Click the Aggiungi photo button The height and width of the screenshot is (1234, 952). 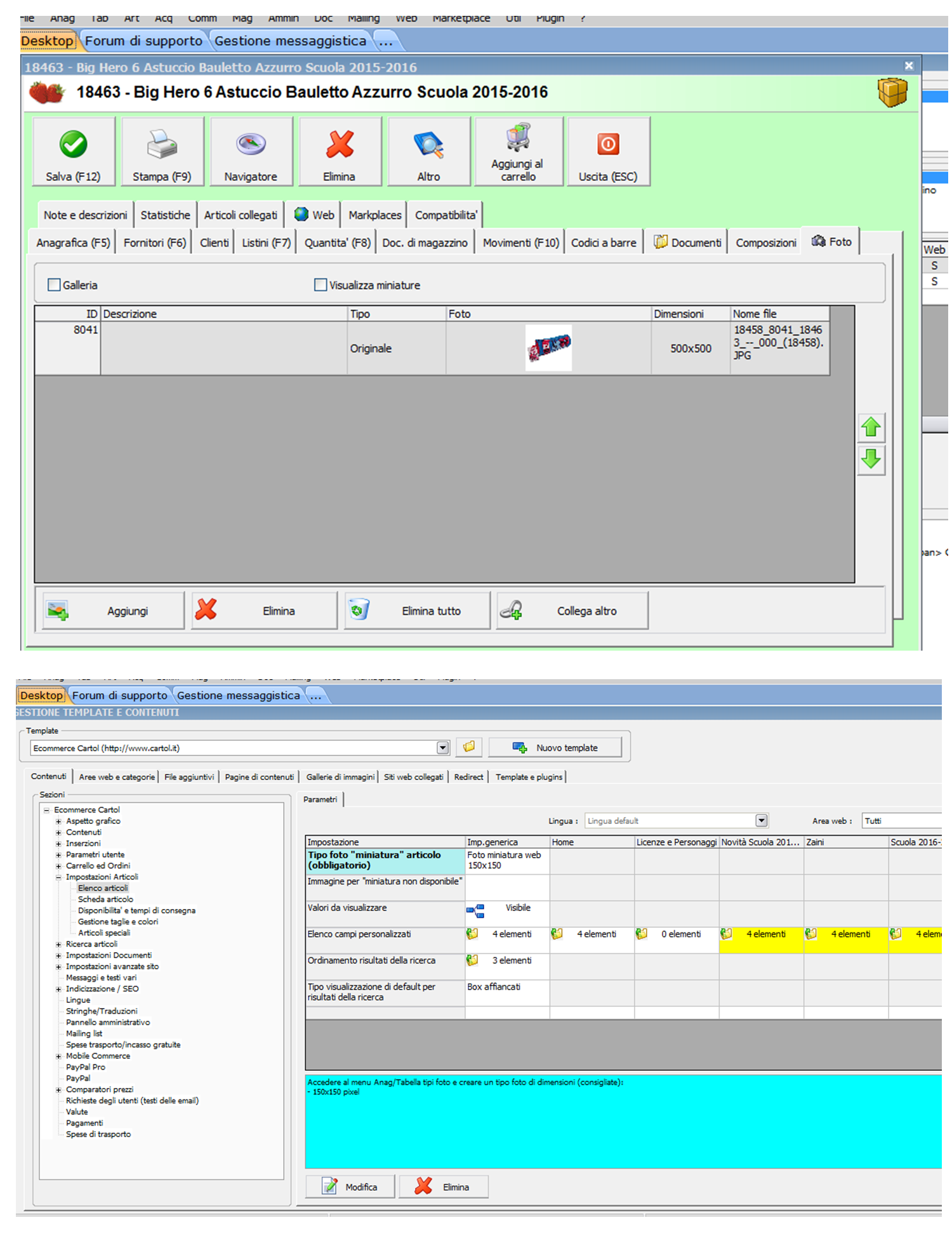click(x=113, y=611)
